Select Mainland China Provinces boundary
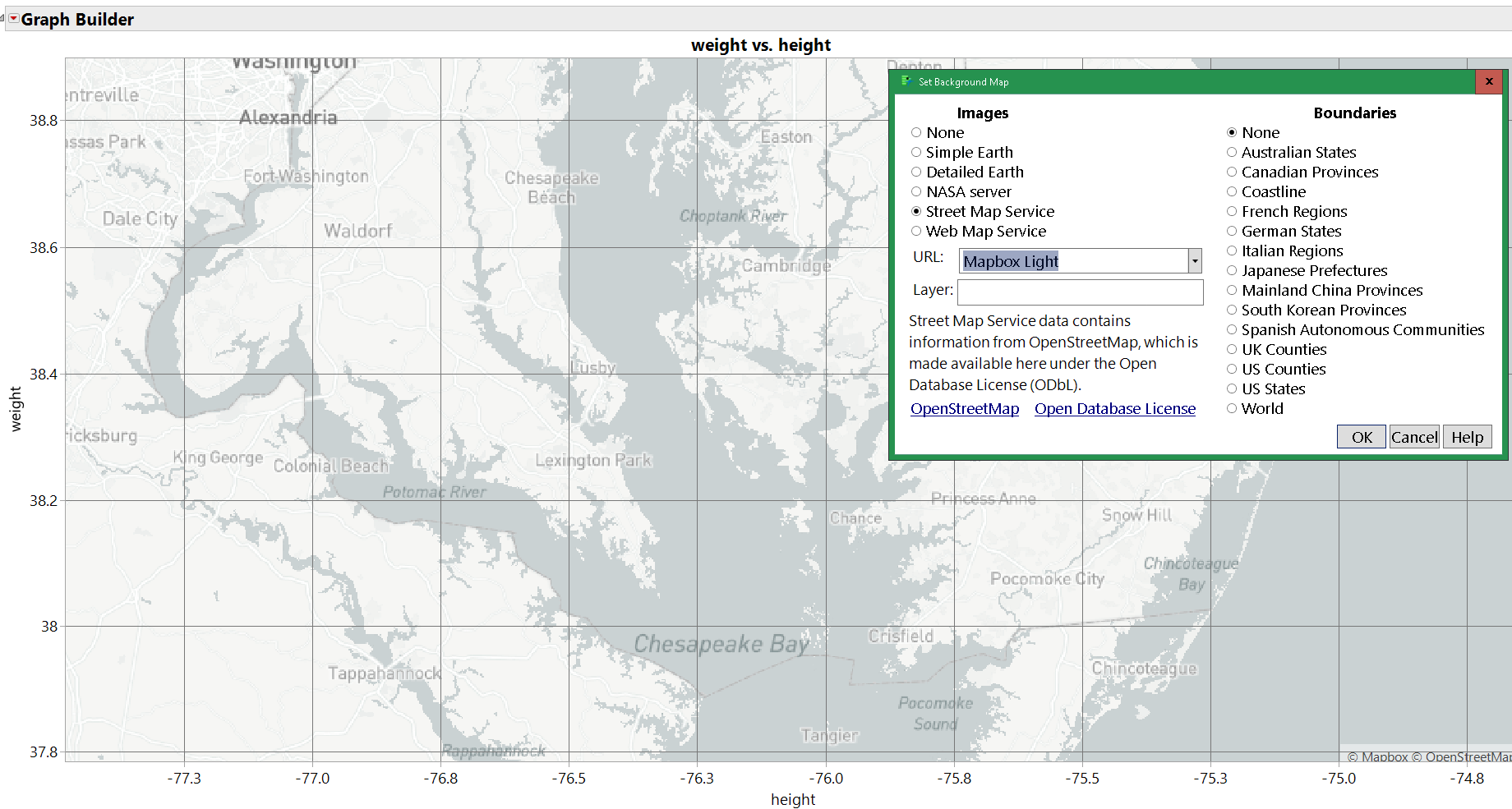Viewport: 1512px width, 809px height. (1232, 290)
